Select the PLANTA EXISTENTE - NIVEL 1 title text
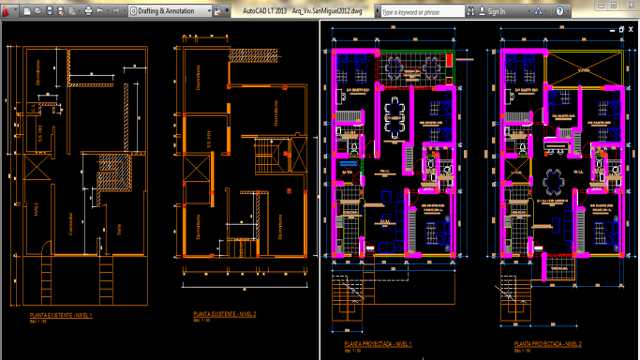Screen dimensions: 640x360 click(x=61, y=316)
